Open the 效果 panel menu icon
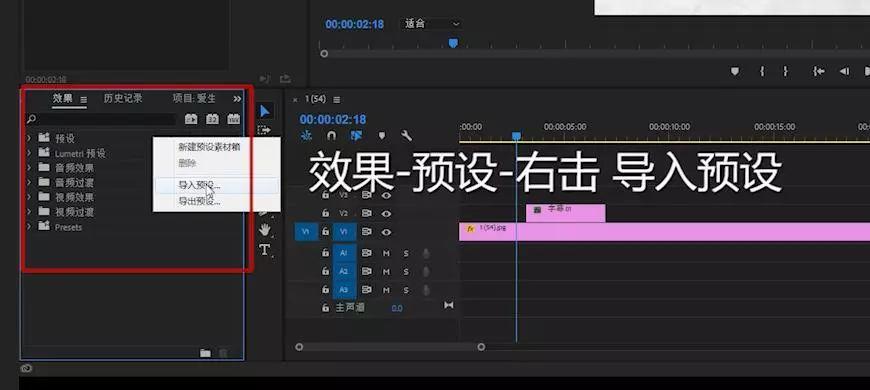The width and height of the screenshot is (870, 390). click(x=83, y=100)
